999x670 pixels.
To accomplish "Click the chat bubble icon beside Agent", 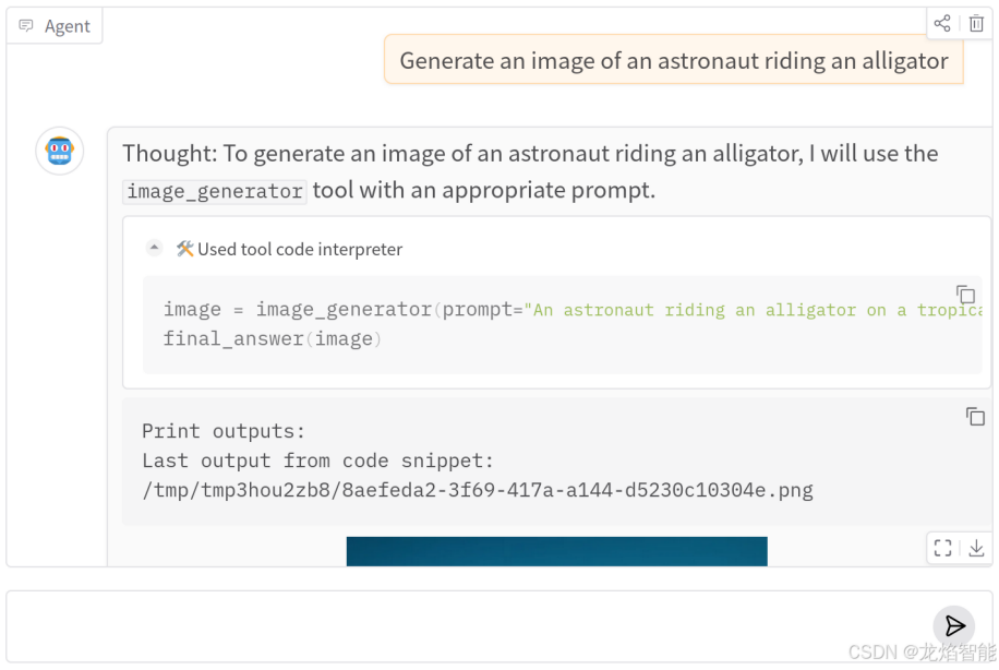I will [26, 25].
